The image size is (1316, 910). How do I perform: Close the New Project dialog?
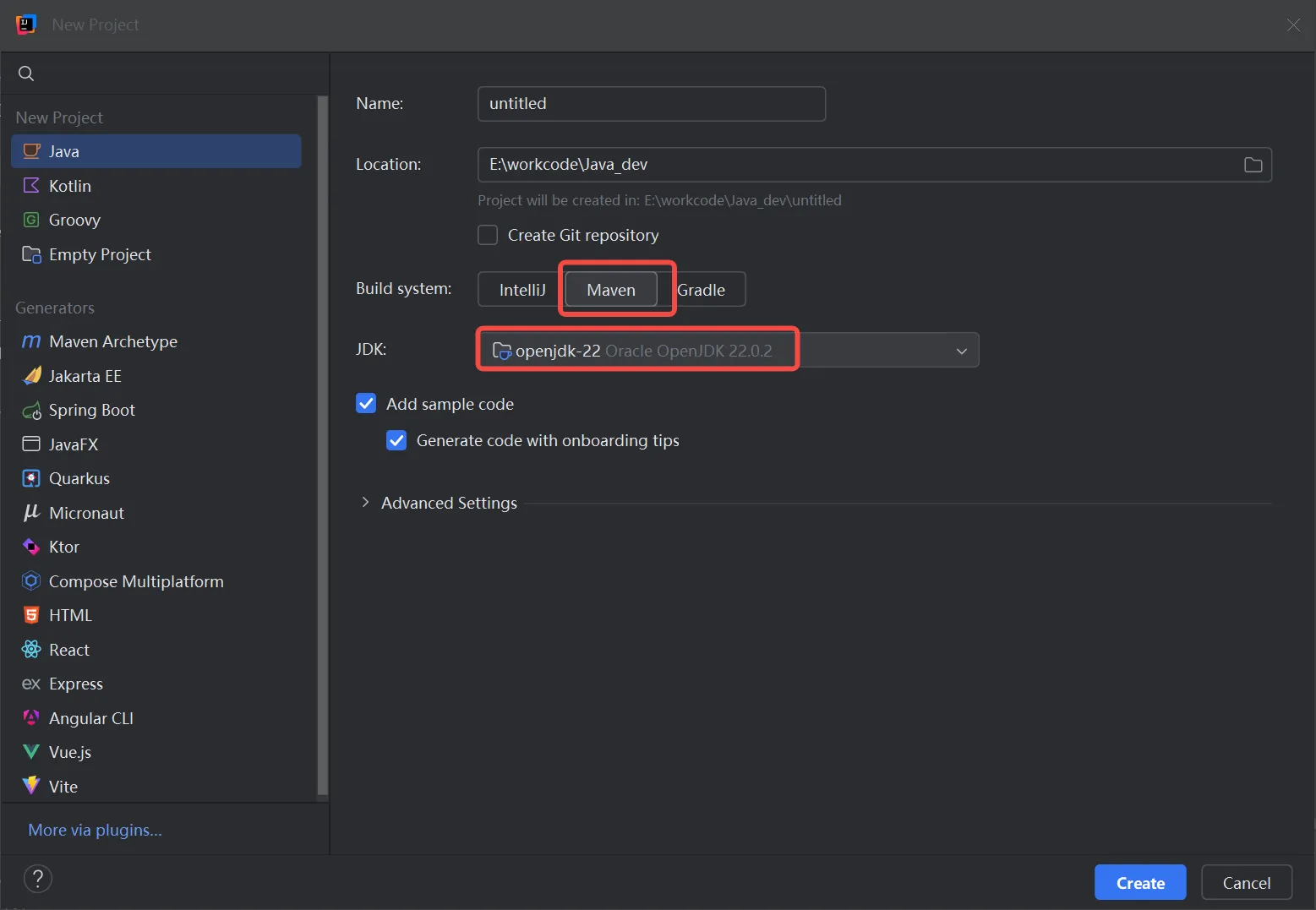pos(1292,25)
